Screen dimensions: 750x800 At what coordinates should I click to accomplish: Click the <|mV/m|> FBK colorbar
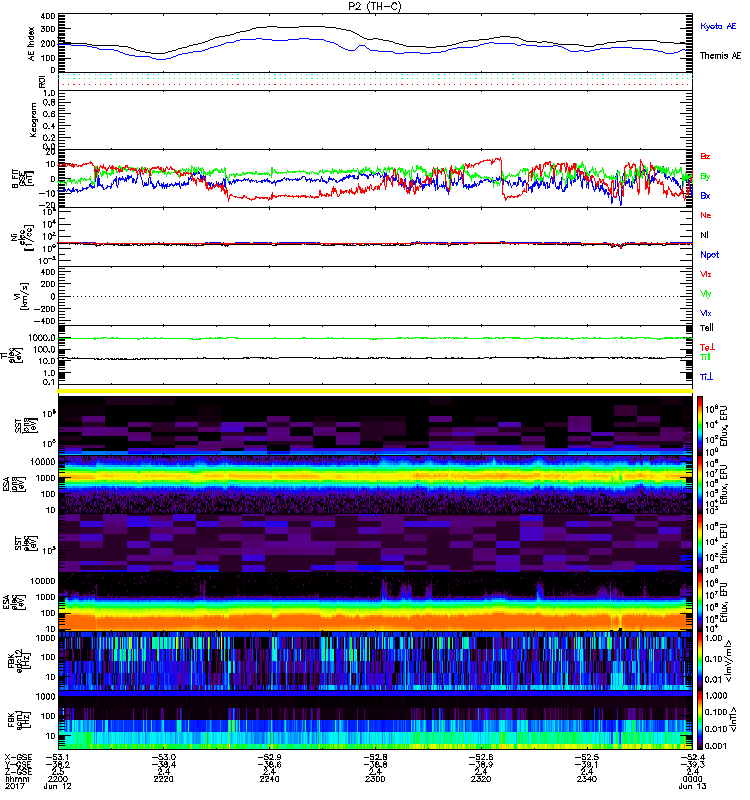click(x=700, y=661)
